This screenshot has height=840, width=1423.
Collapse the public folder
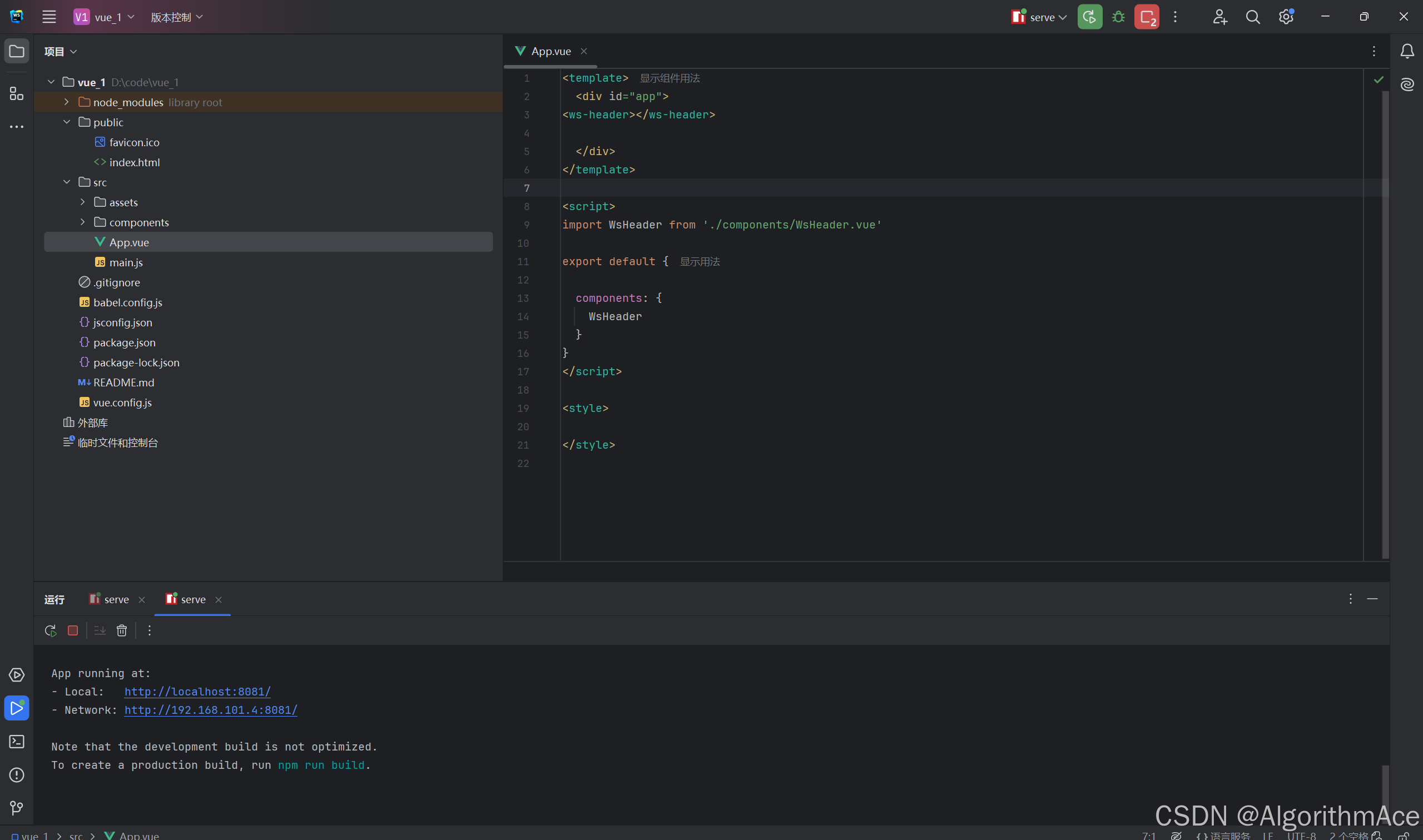coord(67,122)
